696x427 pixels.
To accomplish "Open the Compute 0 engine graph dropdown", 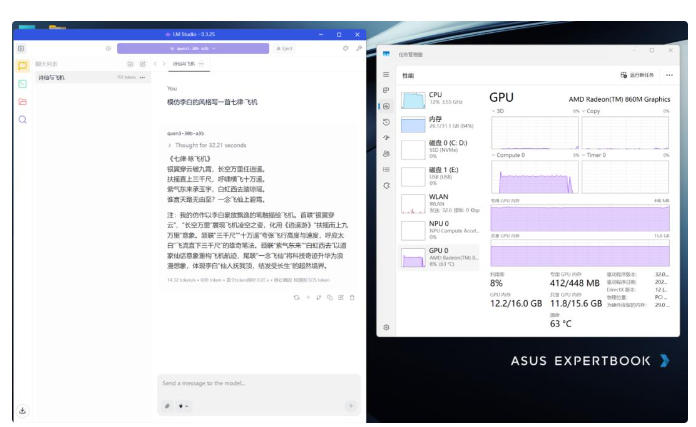I will click(508, 155).
